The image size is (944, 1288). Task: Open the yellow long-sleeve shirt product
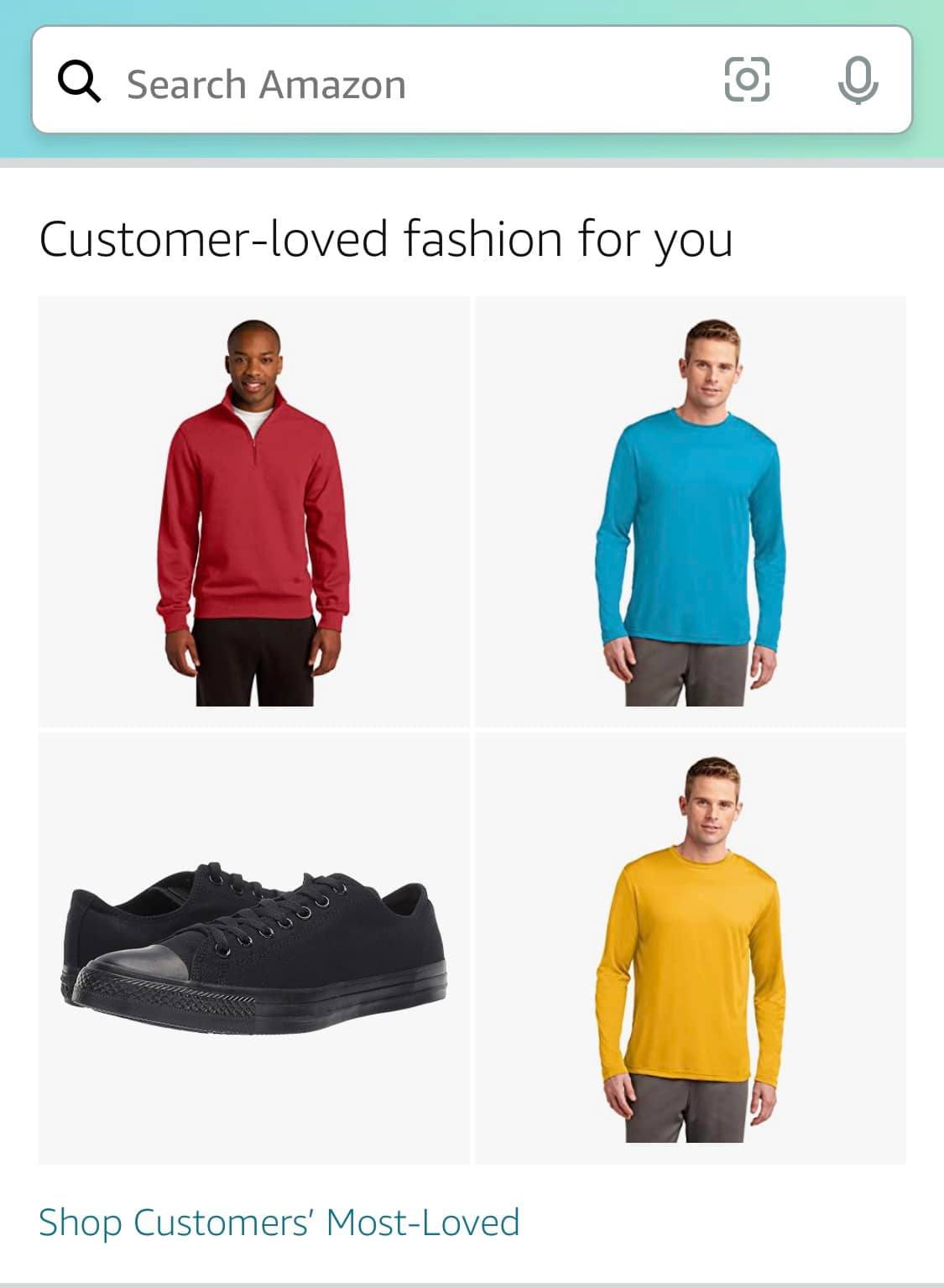[x=691, y=948]
